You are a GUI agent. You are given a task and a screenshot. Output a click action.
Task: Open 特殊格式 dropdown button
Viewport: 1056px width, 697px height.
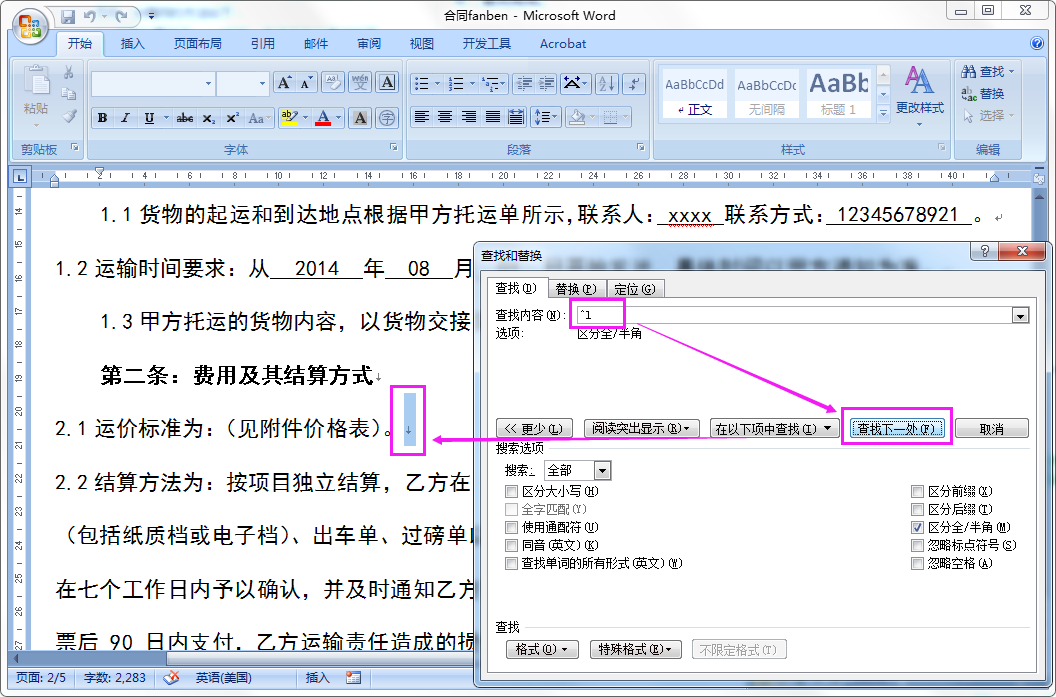635,649
